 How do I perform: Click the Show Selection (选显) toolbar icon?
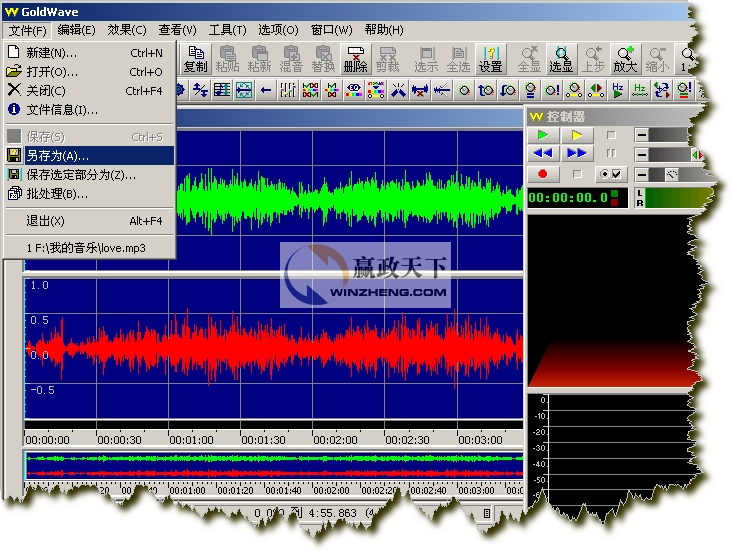pos(561,59)
